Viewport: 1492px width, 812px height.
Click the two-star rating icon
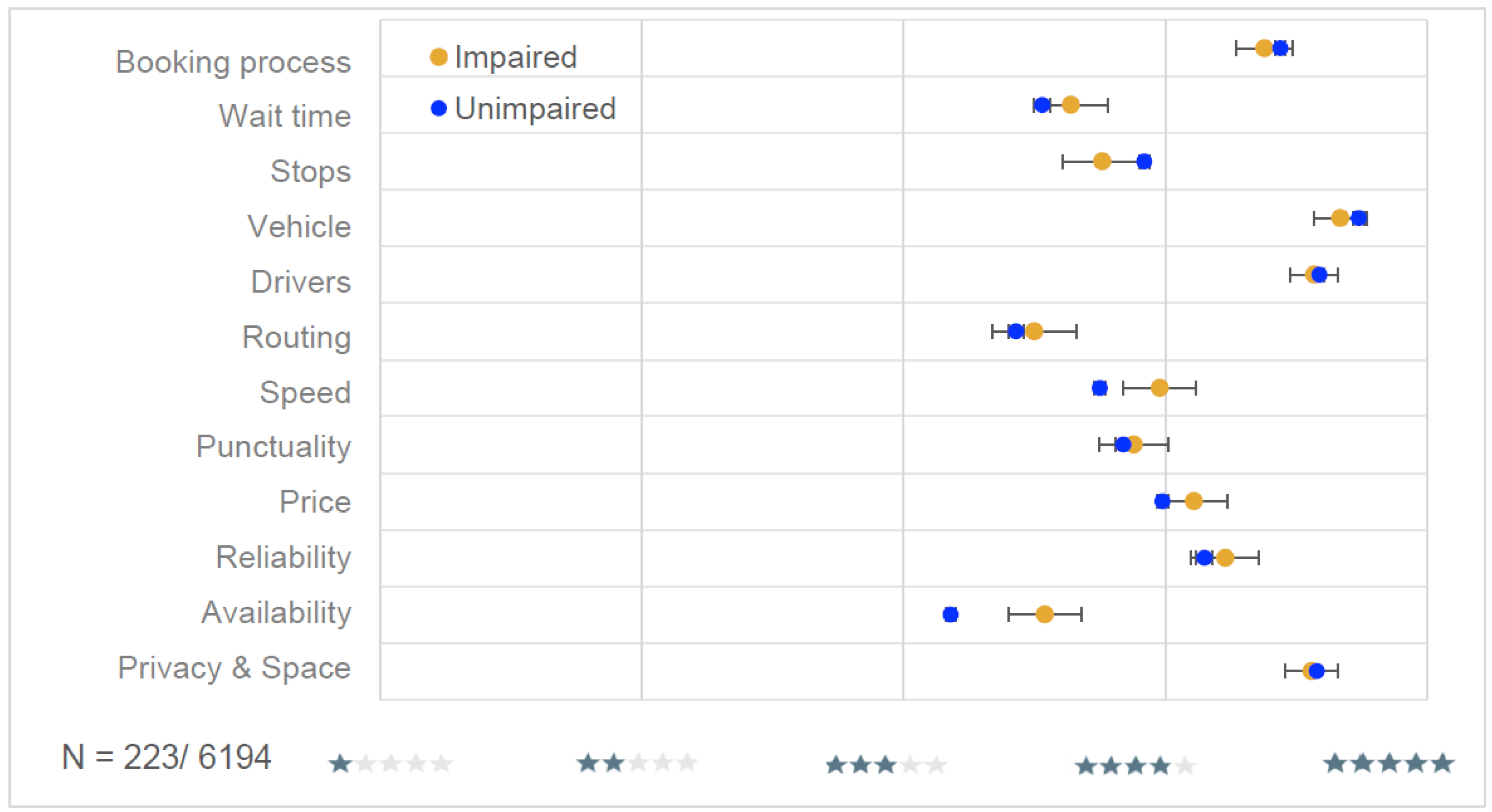tap(637, 763)
